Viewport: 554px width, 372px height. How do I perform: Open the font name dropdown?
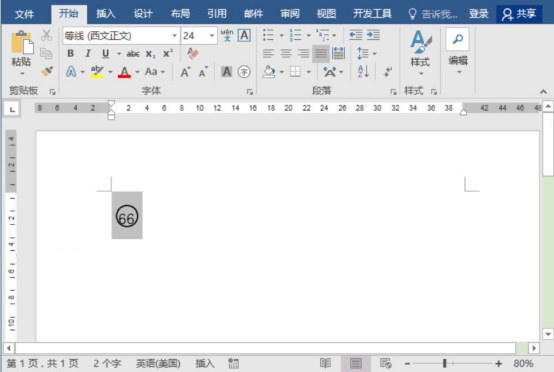(x=175, y=36)
